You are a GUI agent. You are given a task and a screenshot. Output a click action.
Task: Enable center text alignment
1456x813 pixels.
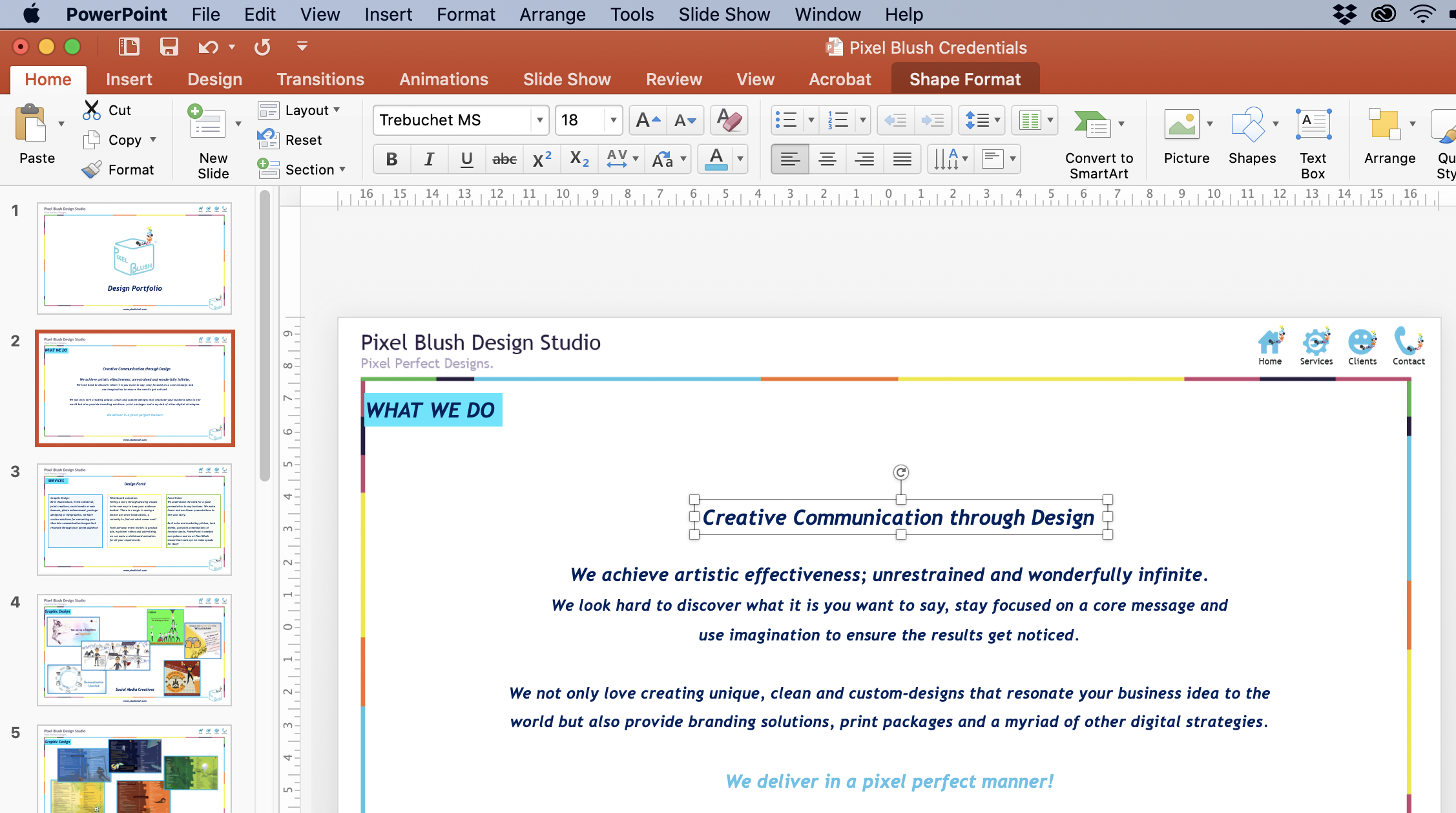click(827, 159)
